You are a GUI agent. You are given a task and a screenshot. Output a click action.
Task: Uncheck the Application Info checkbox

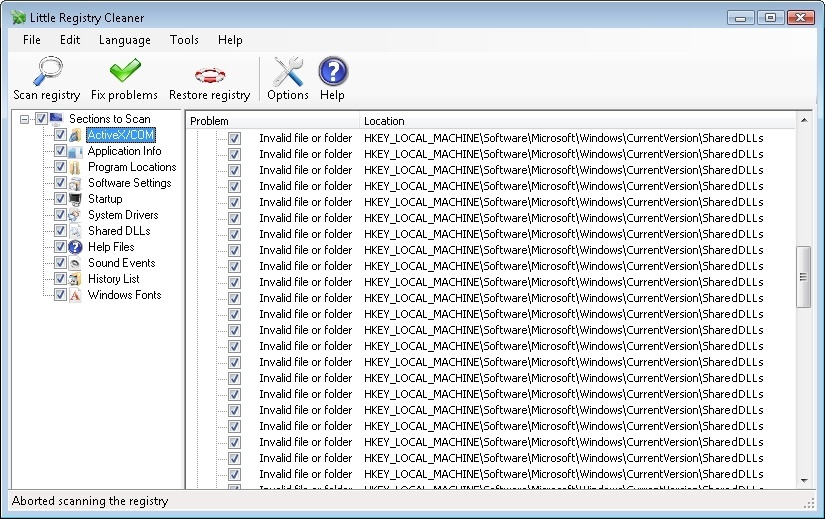pyautogui.click(x=60, y=151)
